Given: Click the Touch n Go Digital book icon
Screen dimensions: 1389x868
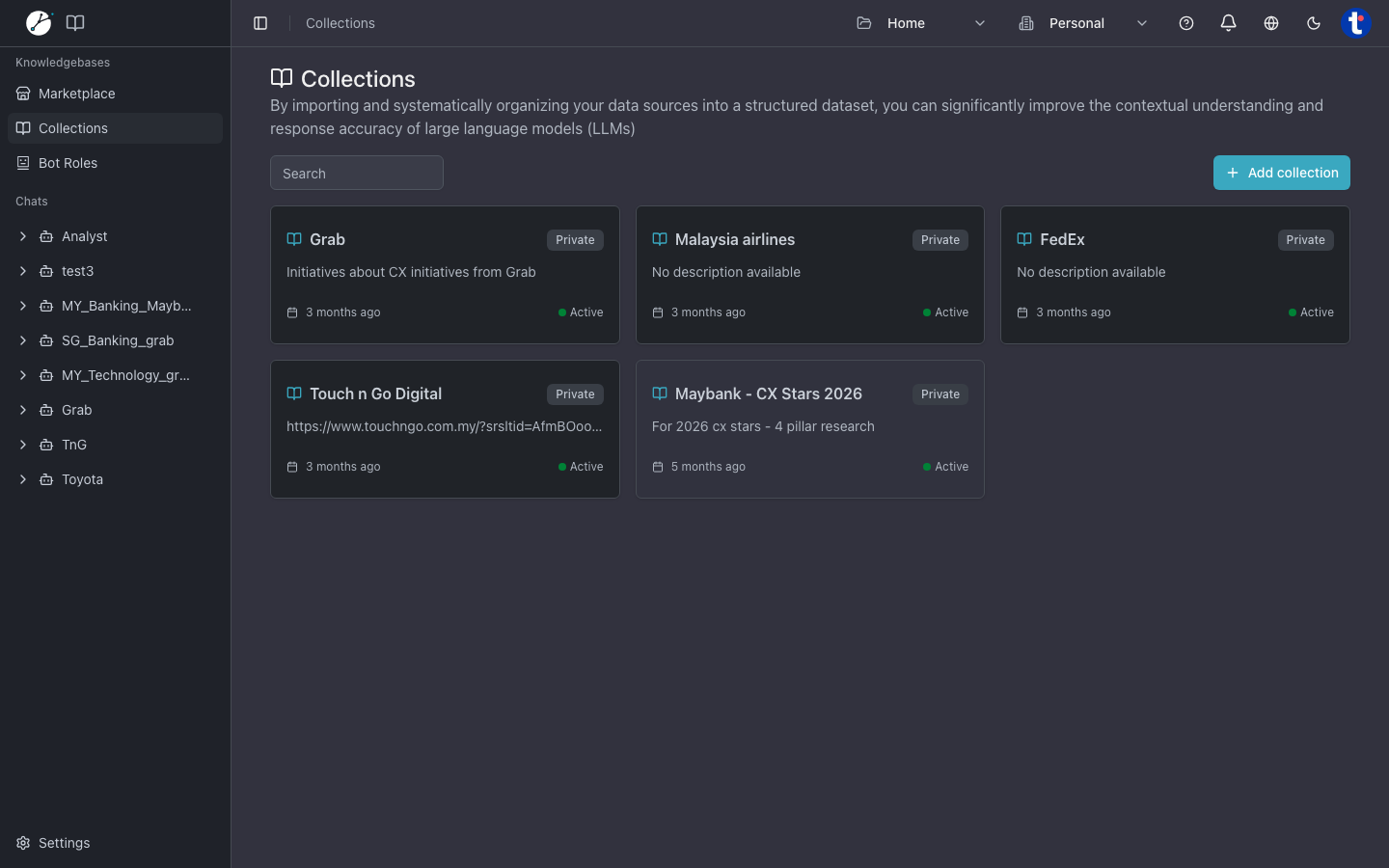Looking at the screenshot, I should [294, 393].
